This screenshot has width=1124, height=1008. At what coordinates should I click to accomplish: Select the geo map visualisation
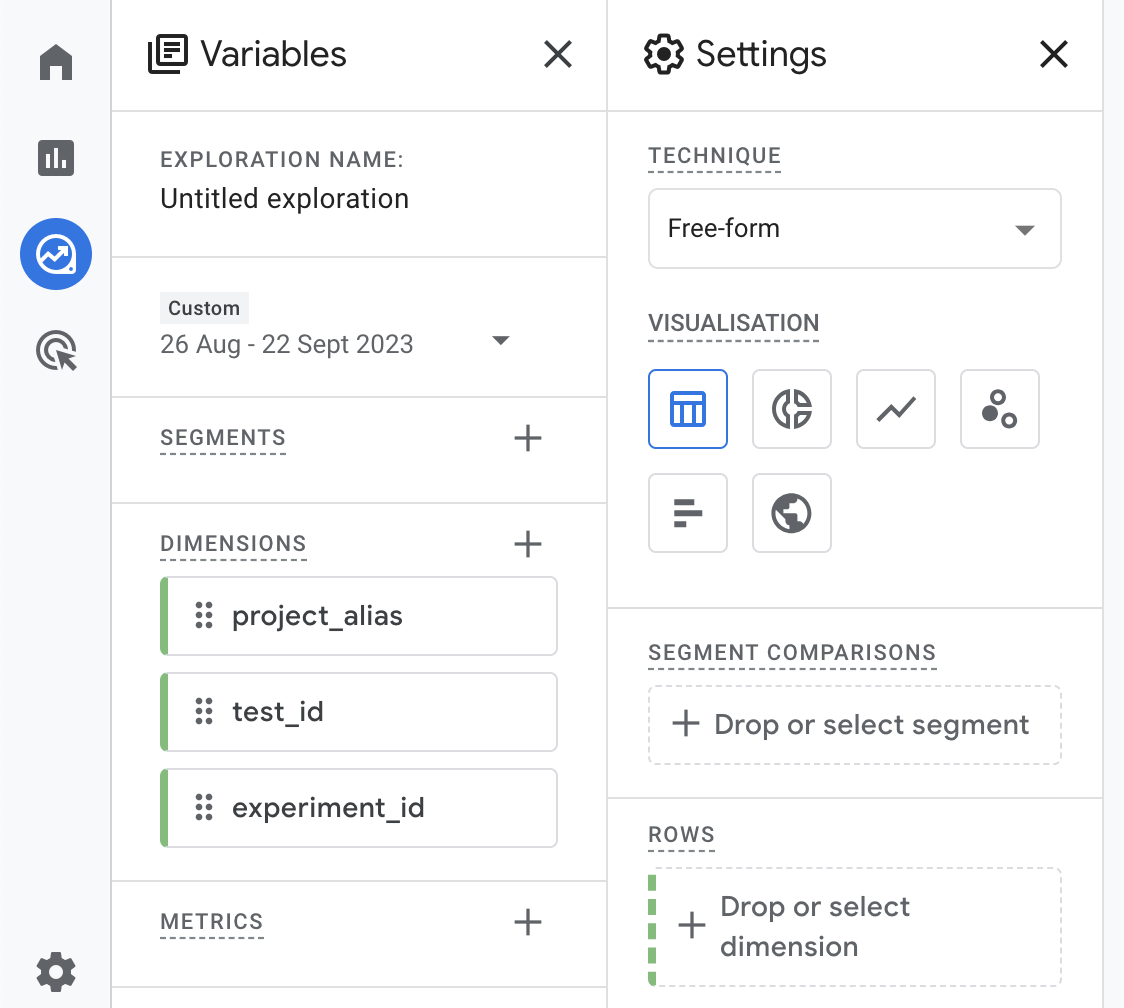[x=792, y=513]
